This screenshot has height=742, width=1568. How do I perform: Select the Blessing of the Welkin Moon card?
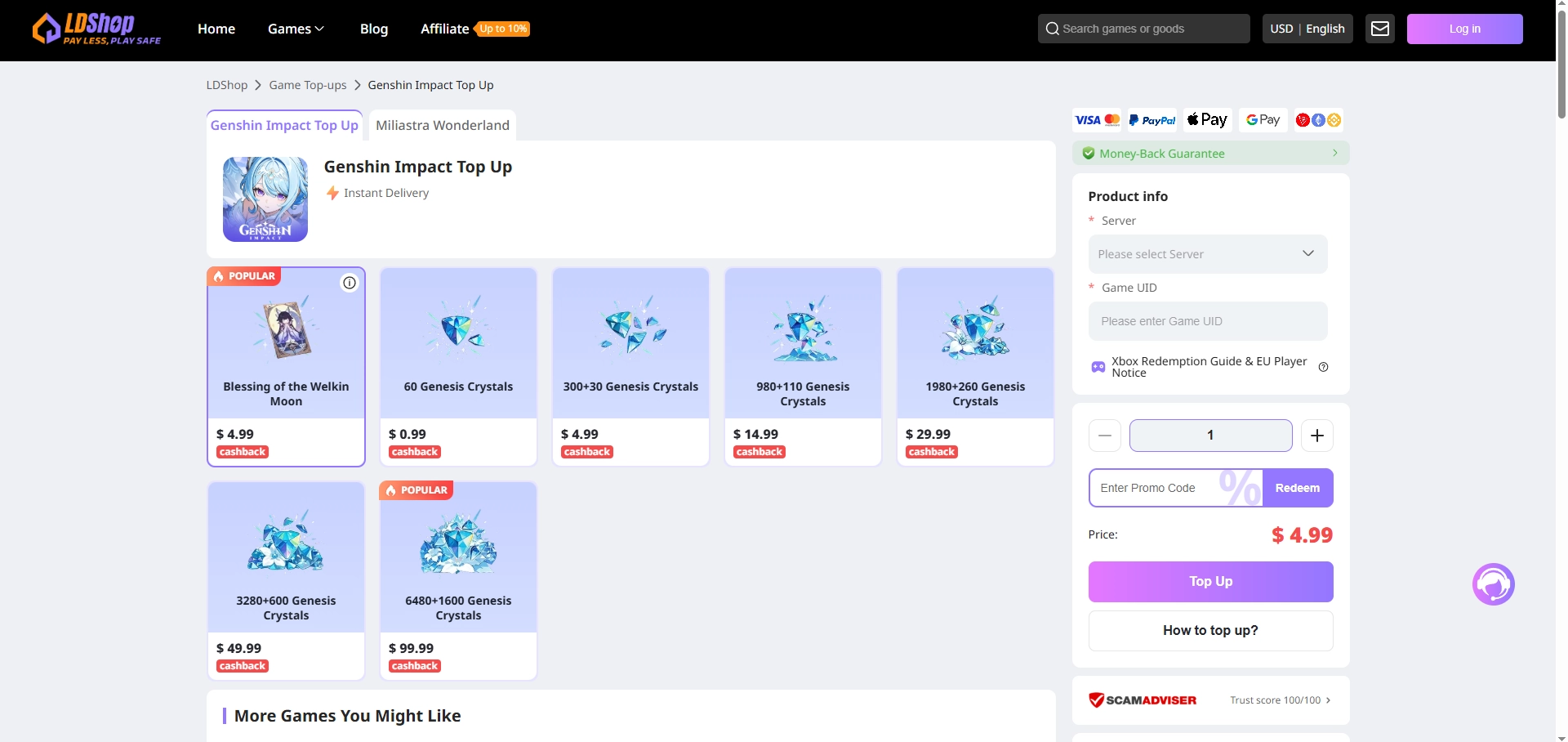point(286,367)
